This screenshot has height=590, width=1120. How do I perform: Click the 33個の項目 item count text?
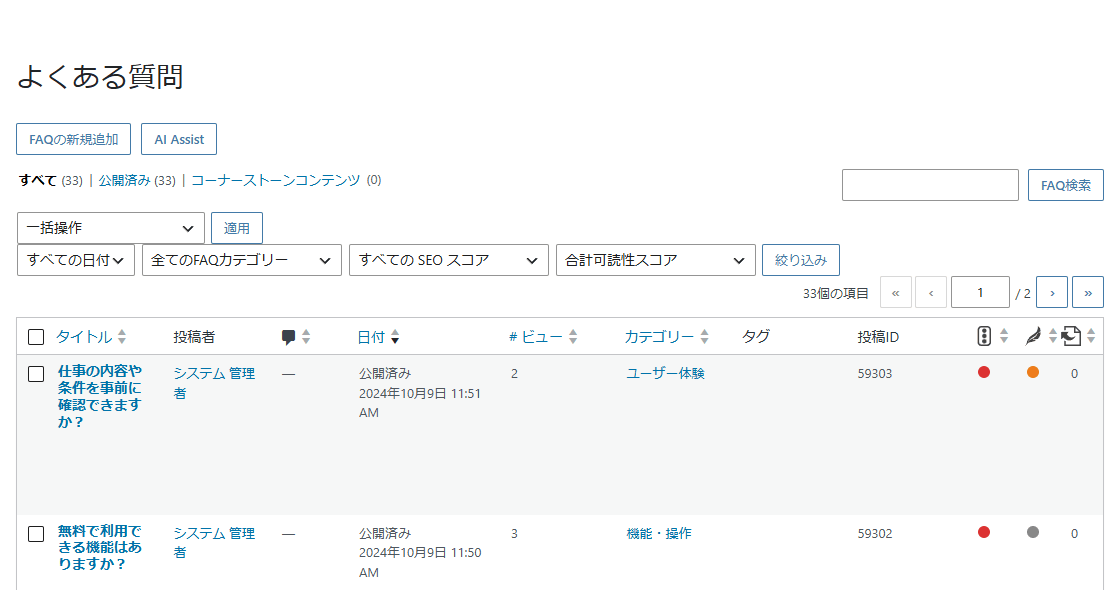coord(836,294)
